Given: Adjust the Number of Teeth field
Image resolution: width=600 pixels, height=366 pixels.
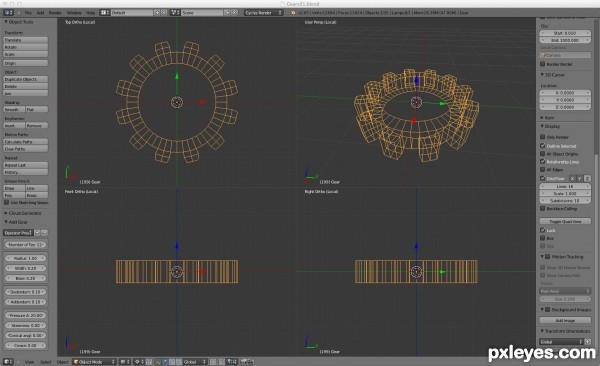Looking at the screenshot, I should (26, 244).
